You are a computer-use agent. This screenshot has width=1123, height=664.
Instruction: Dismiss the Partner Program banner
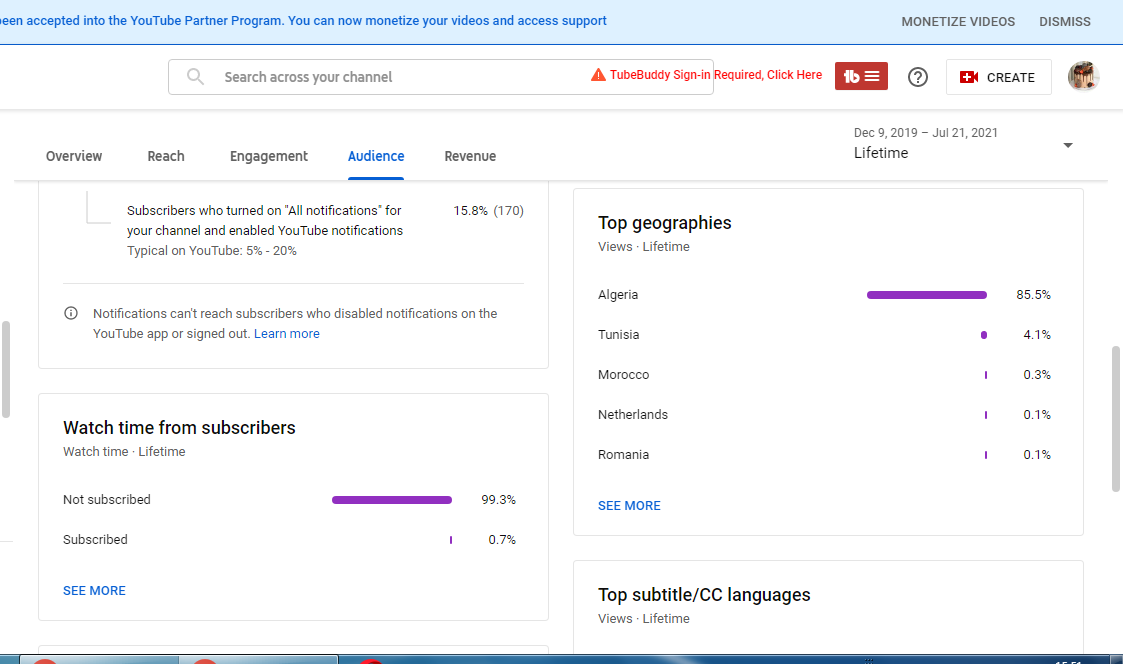pos(1064,21)
